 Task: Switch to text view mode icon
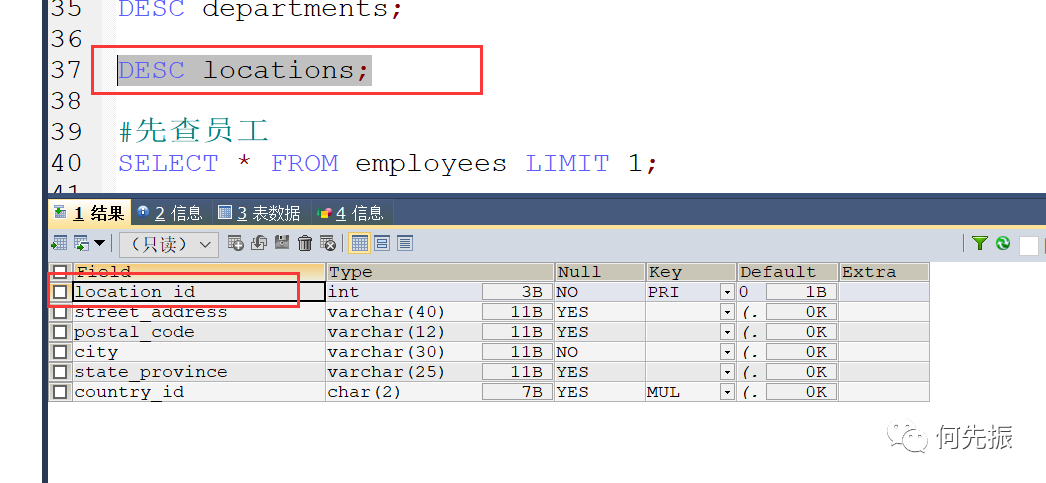coord(405,244)
